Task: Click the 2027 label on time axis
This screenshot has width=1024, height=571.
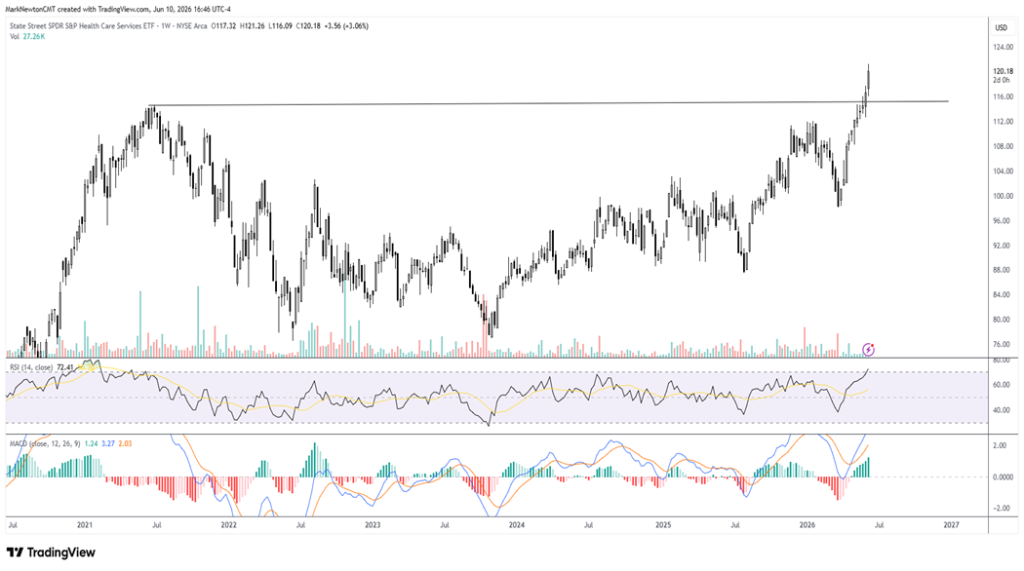Action: [x=952, y=525]
